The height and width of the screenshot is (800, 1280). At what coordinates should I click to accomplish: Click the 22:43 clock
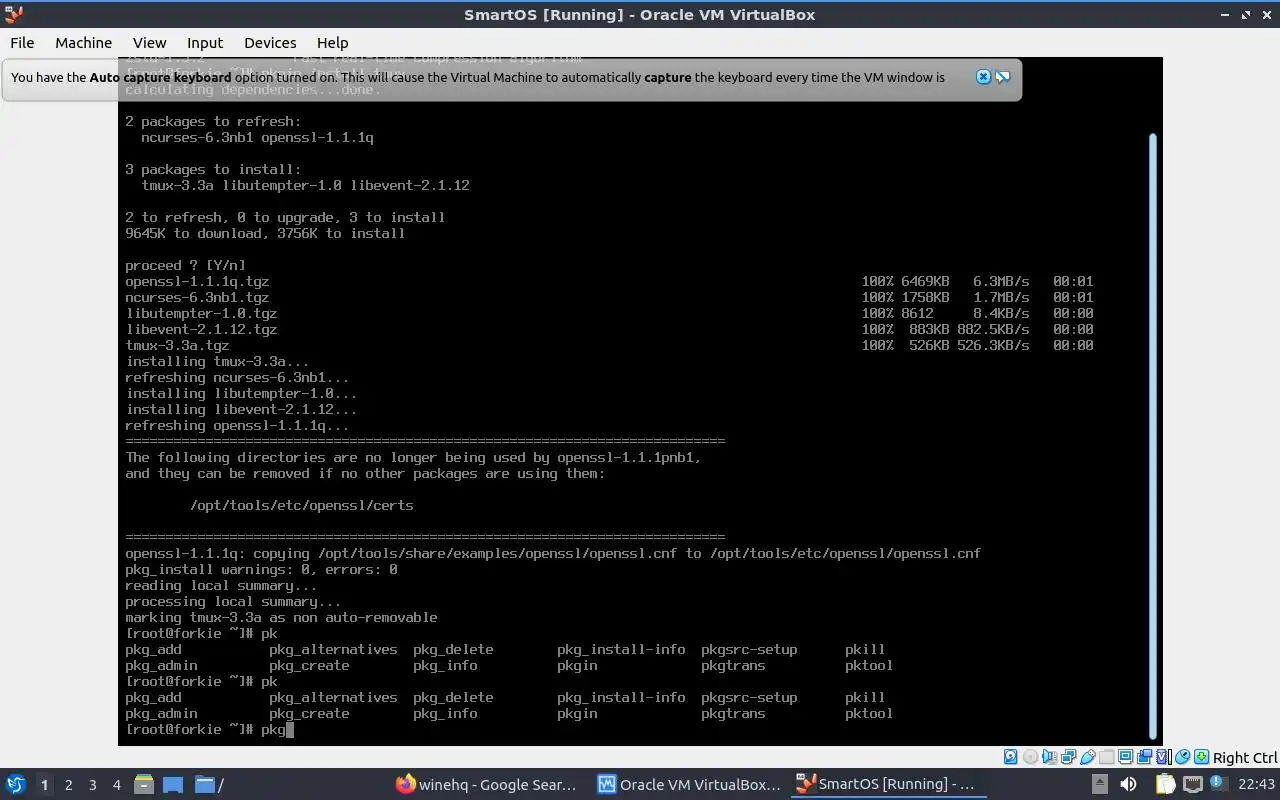[1256, 784]
